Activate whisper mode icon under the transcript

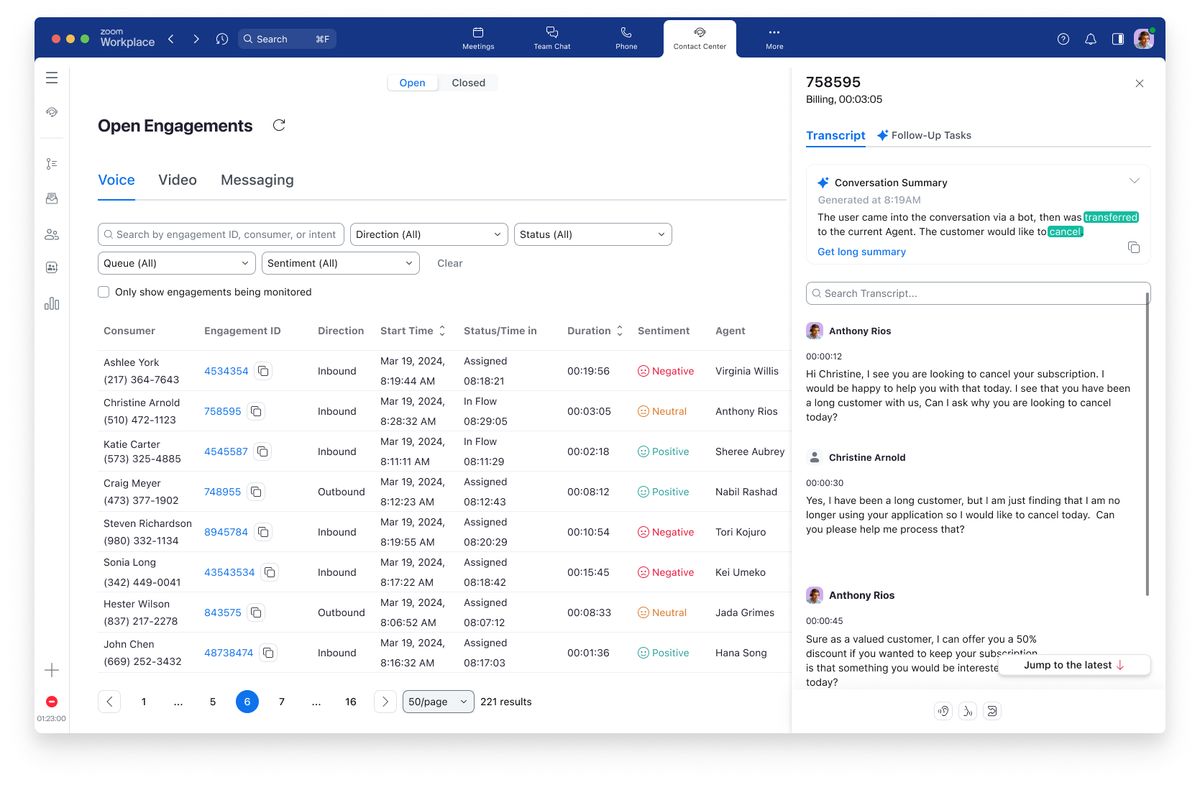pos(967,710)
